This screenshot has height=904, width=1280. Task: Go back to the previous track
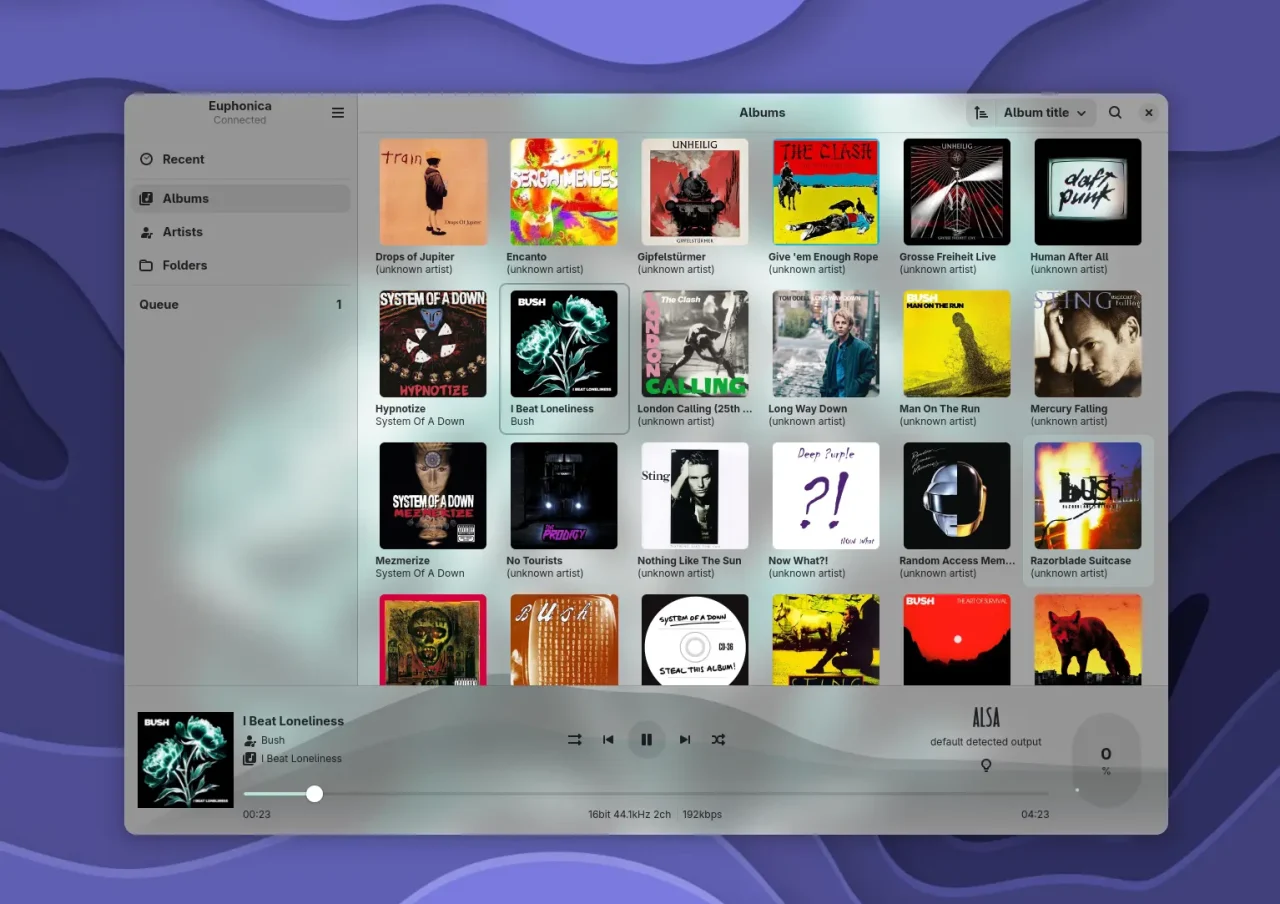point(608,739)
